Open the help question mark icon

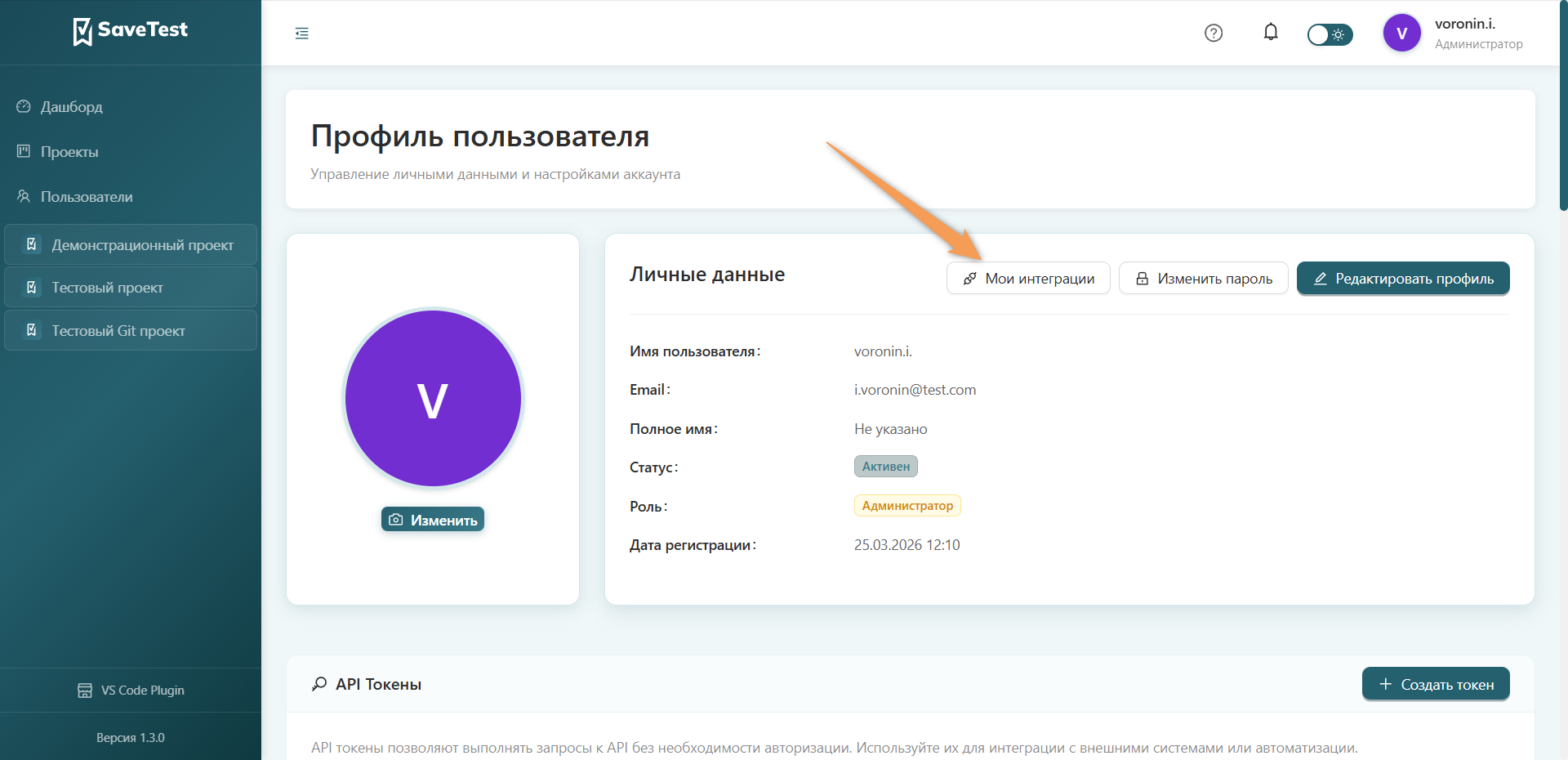(x=1214, y=33)
